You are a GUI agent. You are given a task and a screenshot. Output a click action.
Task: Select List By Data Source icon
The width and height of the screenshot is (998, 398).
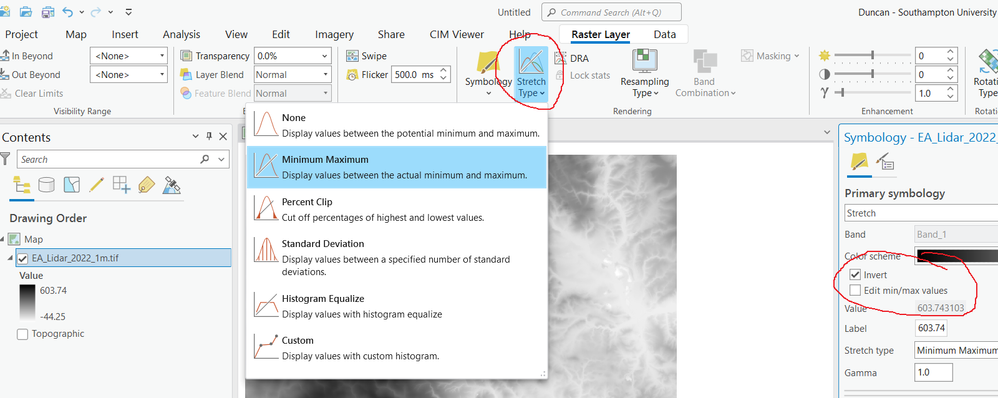point(46,185)
